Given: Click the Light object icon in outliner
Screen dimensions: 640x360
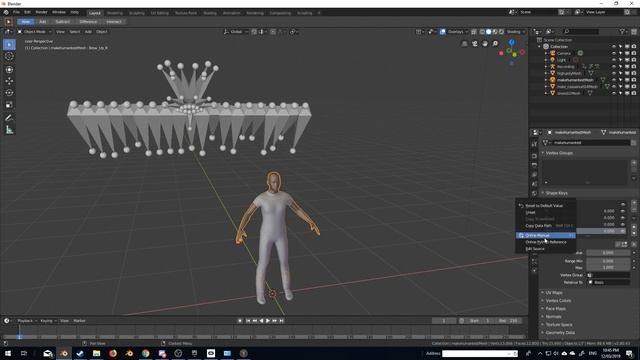Looking at the screenshot, I should 553,60.
